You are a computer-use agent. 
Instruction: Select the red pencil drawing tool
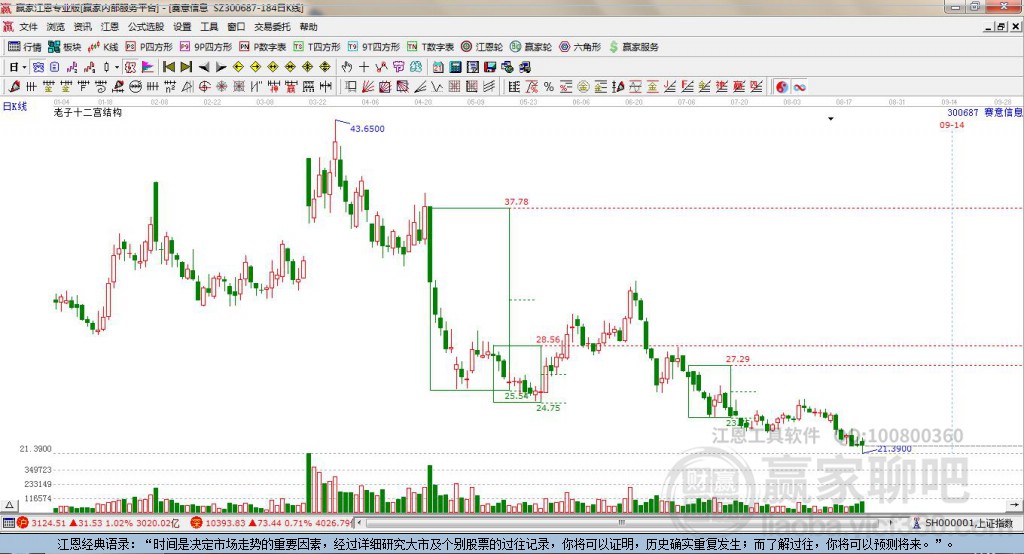(15, 86)
